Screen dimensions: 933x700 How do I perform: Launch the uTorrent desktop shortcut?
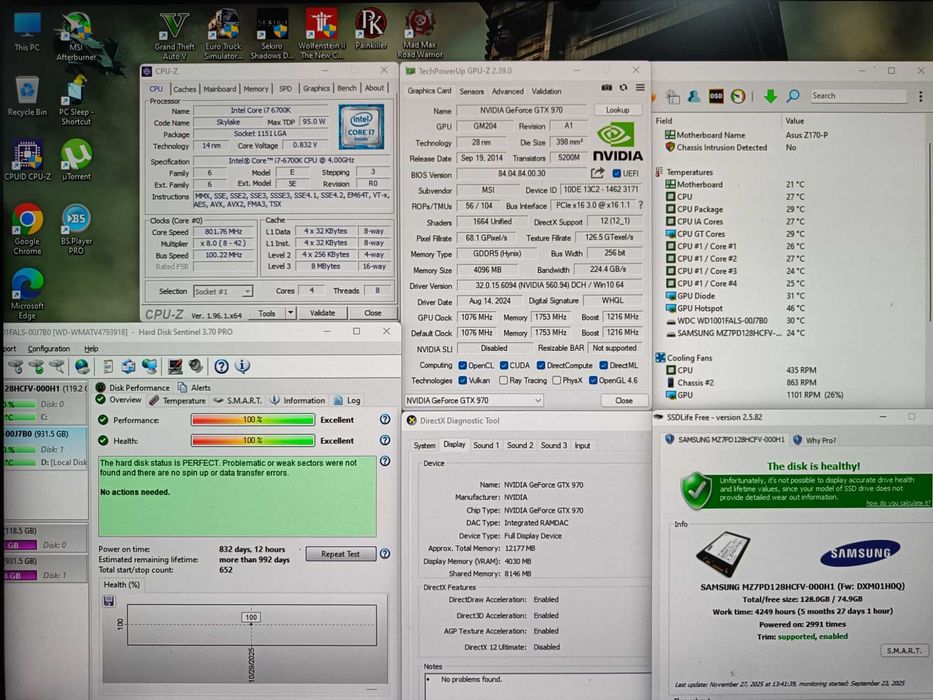pyautogui.click(x=76, y=160)
